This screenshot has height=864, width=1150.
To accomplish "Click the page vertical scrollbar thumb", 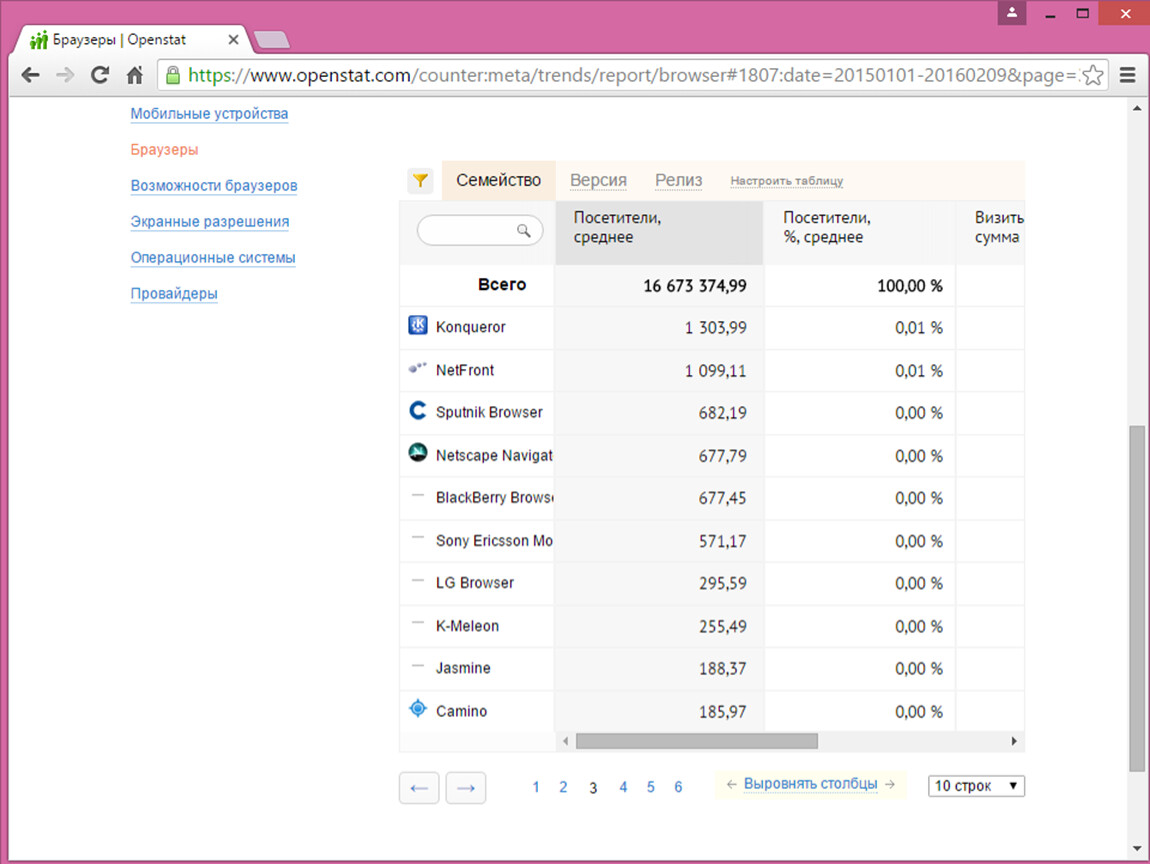I will click(x=1137, y=598).
